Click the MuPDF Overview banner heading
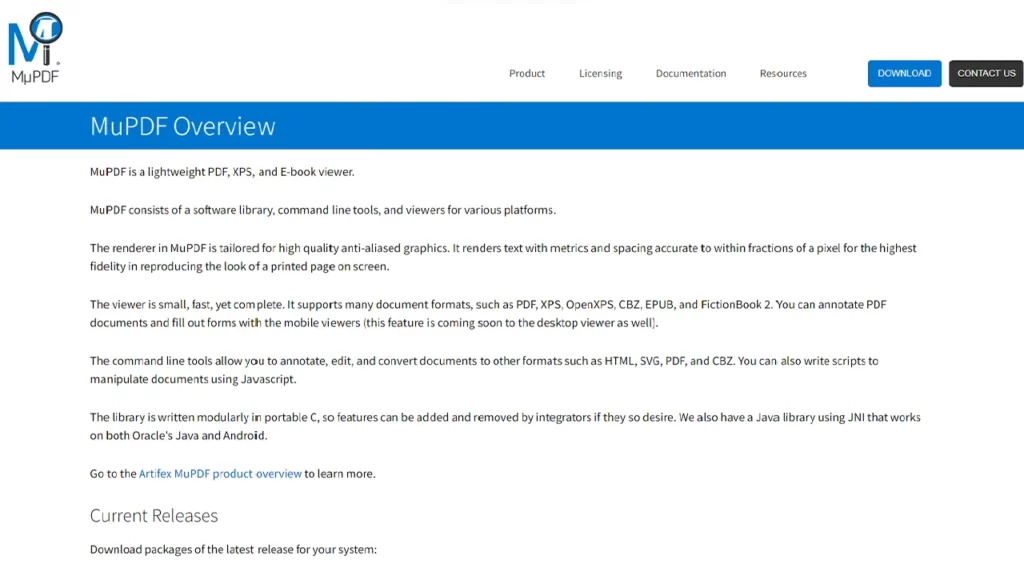Screen dimensions: 1024x576 (x=183, y=126)
